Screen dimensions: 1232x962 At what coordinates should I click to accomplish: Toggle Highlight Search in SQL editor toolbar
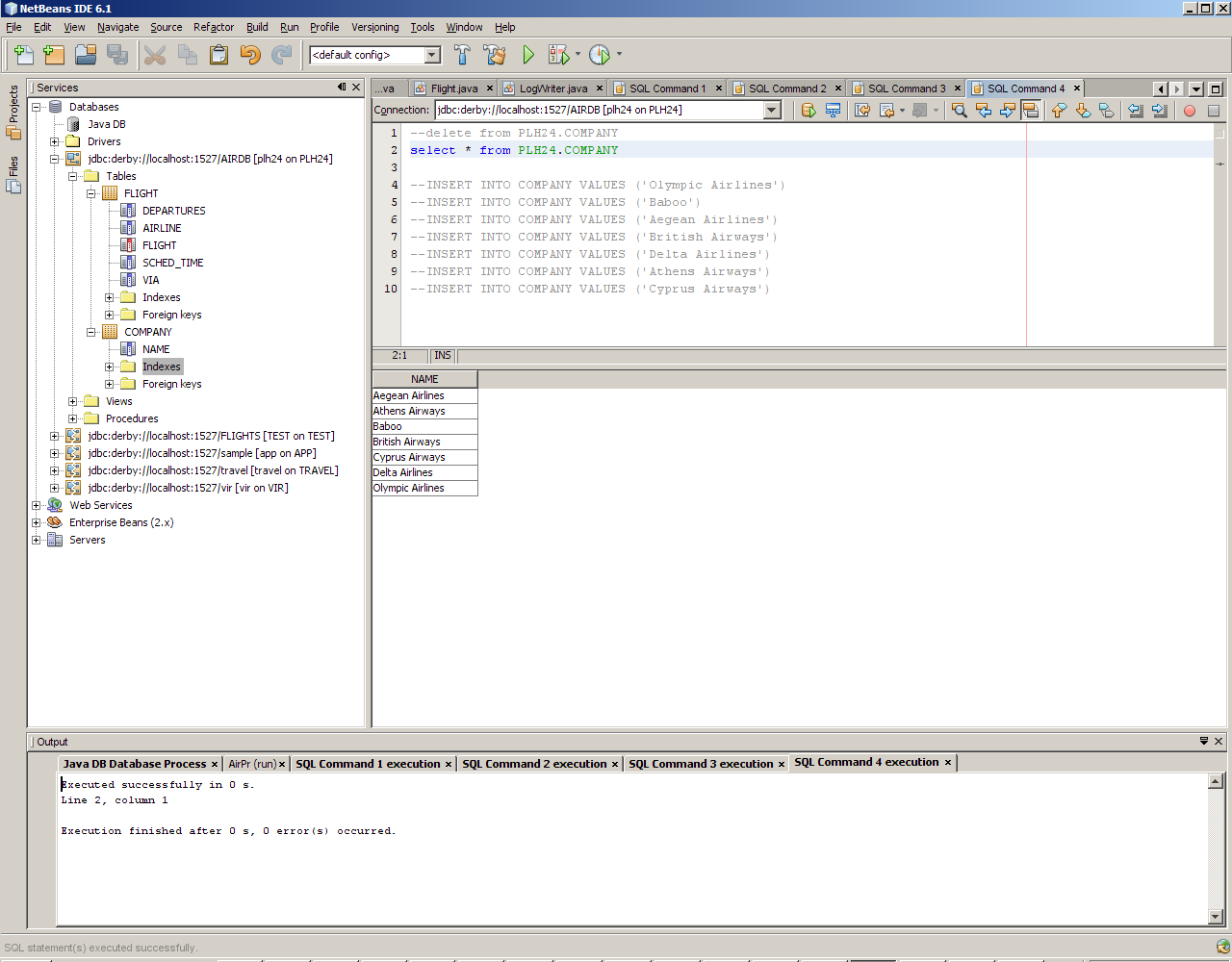click(1031, 111)
